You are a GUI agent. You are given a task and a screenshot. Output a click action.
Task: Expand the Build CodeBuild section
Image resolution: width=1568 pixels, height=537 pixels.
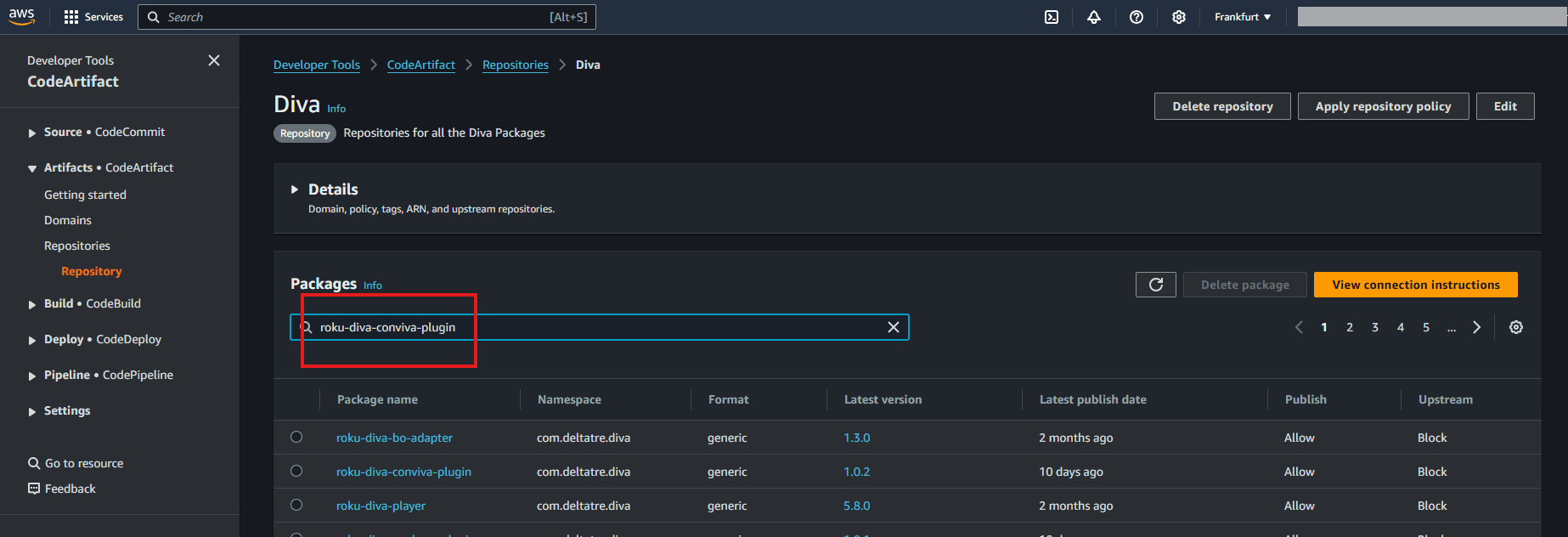pyautogui.click(x=32, y=304)
